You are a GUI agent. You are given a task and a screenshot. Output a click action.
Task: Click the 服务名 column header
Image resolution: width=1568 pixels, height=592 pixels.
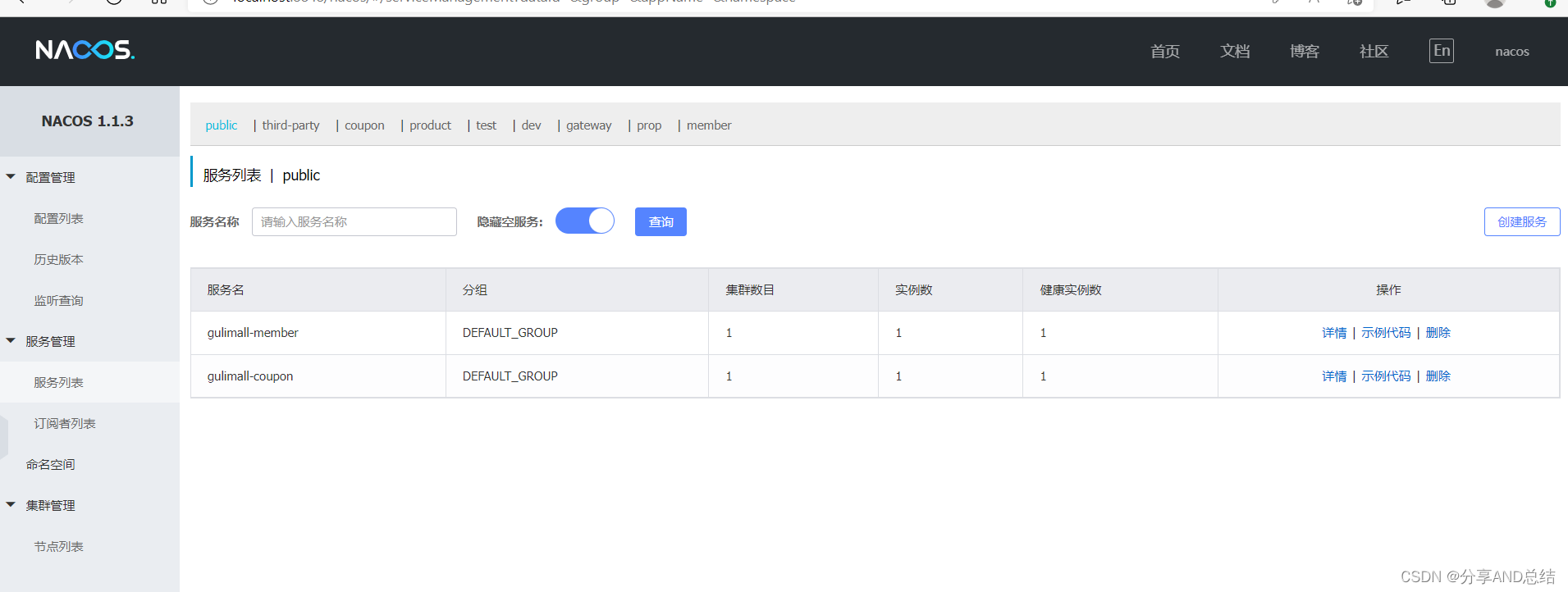pyautogui.click(x=226, y=289)
